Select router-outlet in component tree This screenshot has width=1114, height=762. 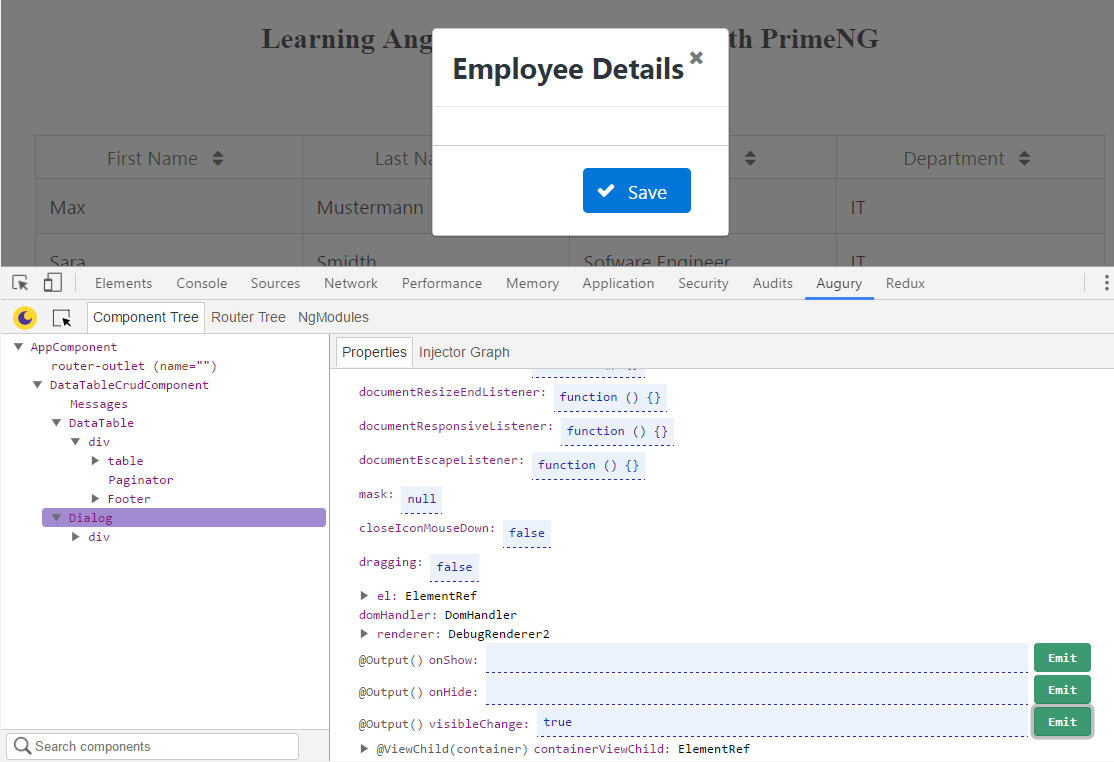(134, 366)
